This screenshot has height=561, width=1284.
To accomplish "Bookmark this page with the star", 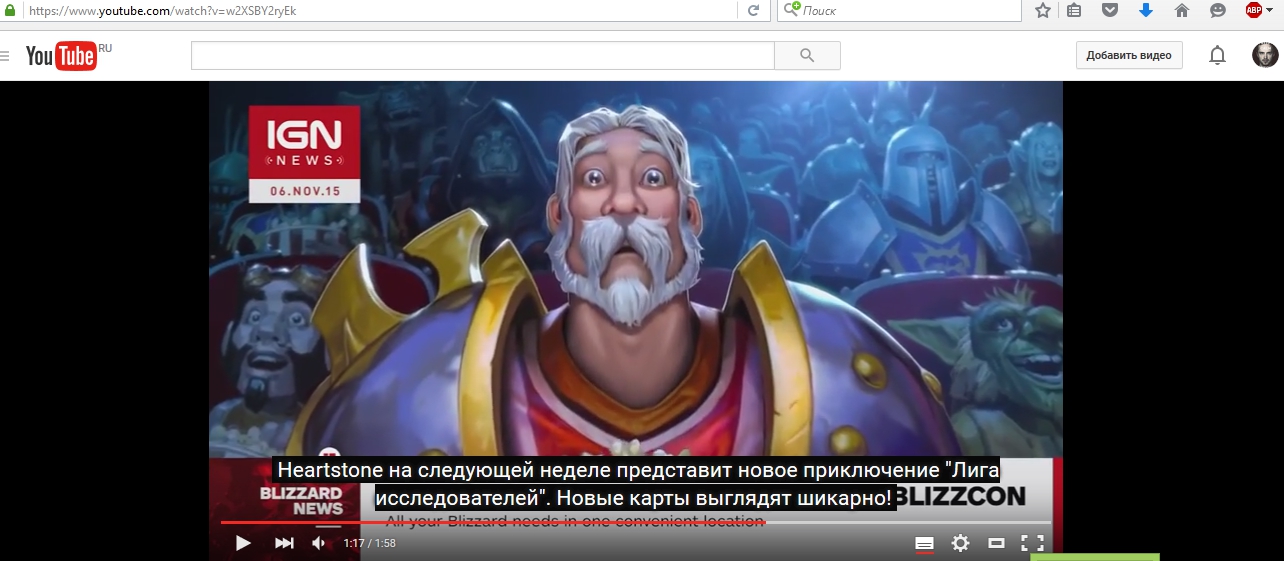I will point(1043,11).
